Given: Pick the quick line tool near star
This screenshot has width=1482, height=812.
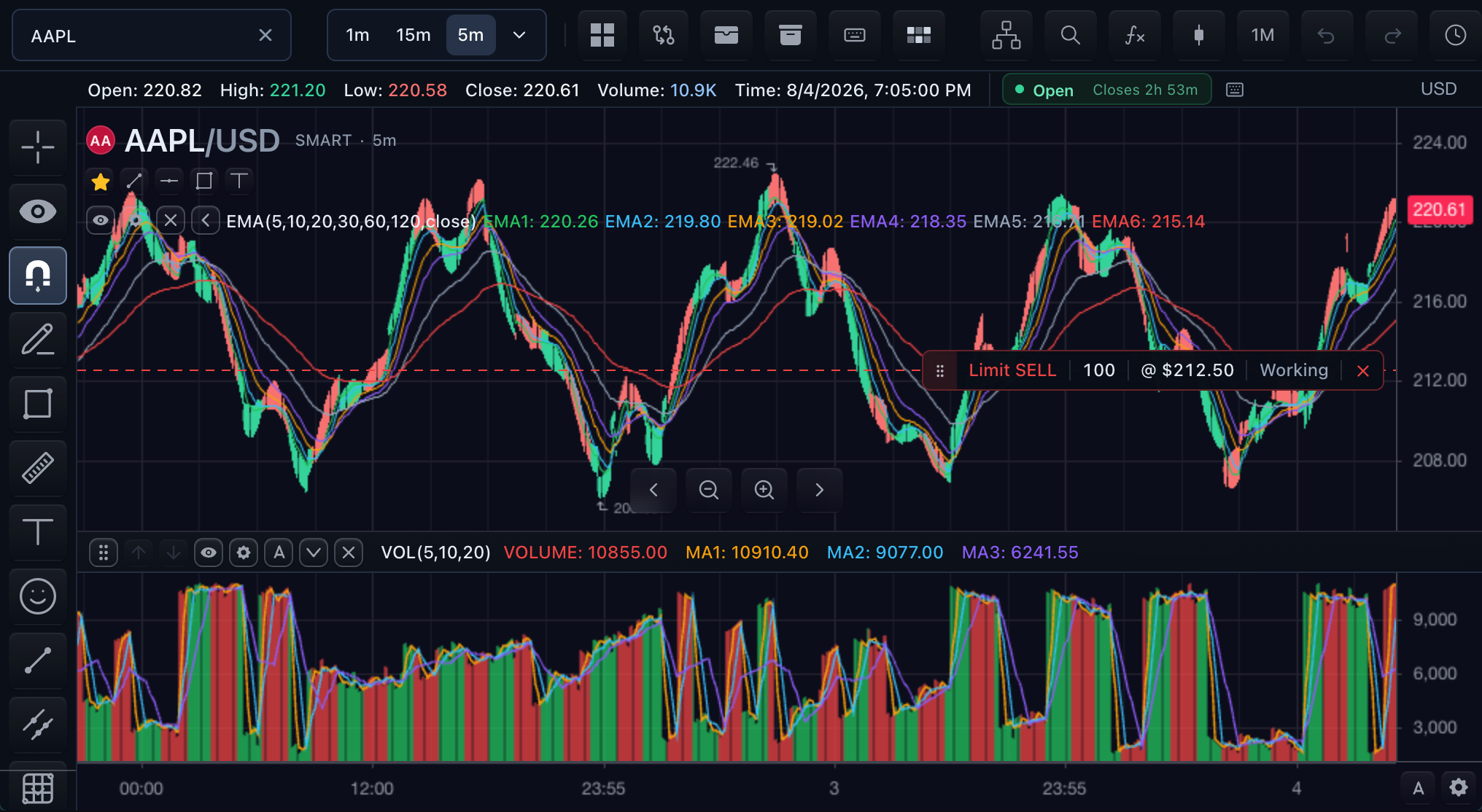Looking at the screenshot, I should point(134,181).
